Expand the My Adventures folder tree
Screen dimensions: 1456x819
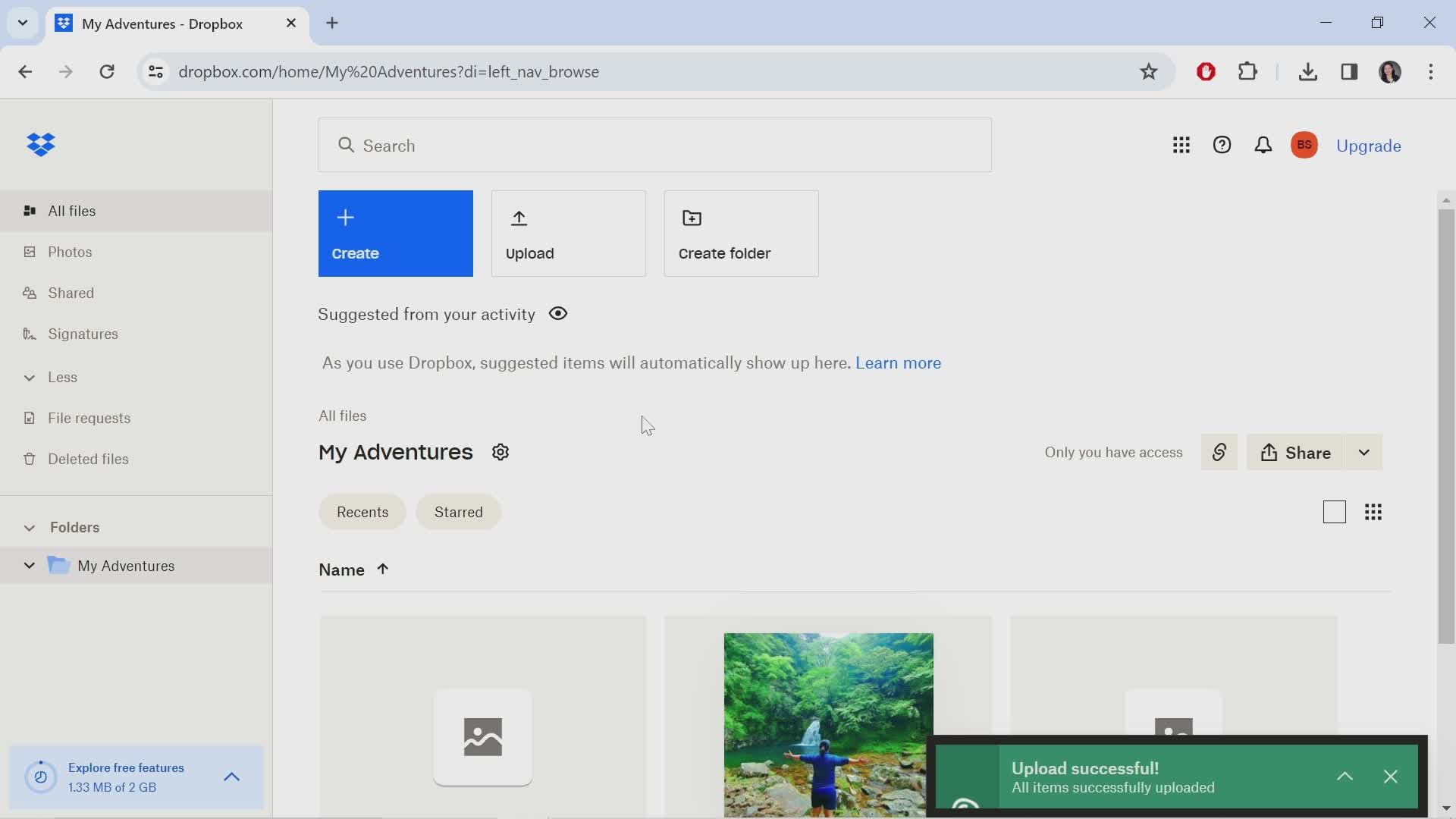click(x=27, y=566)
